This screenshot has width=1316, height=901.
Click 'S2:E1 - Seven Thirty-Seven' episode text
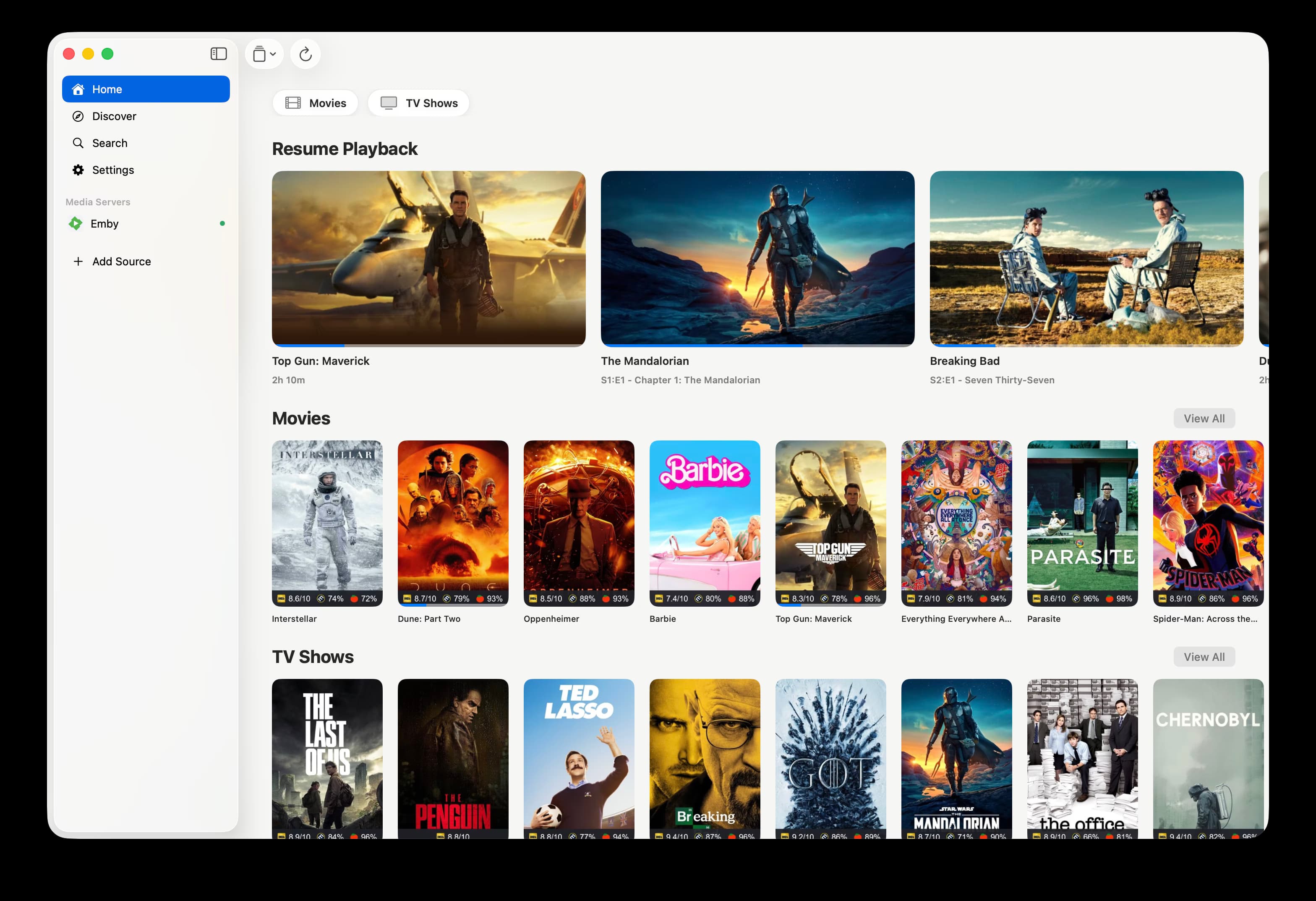992,380
